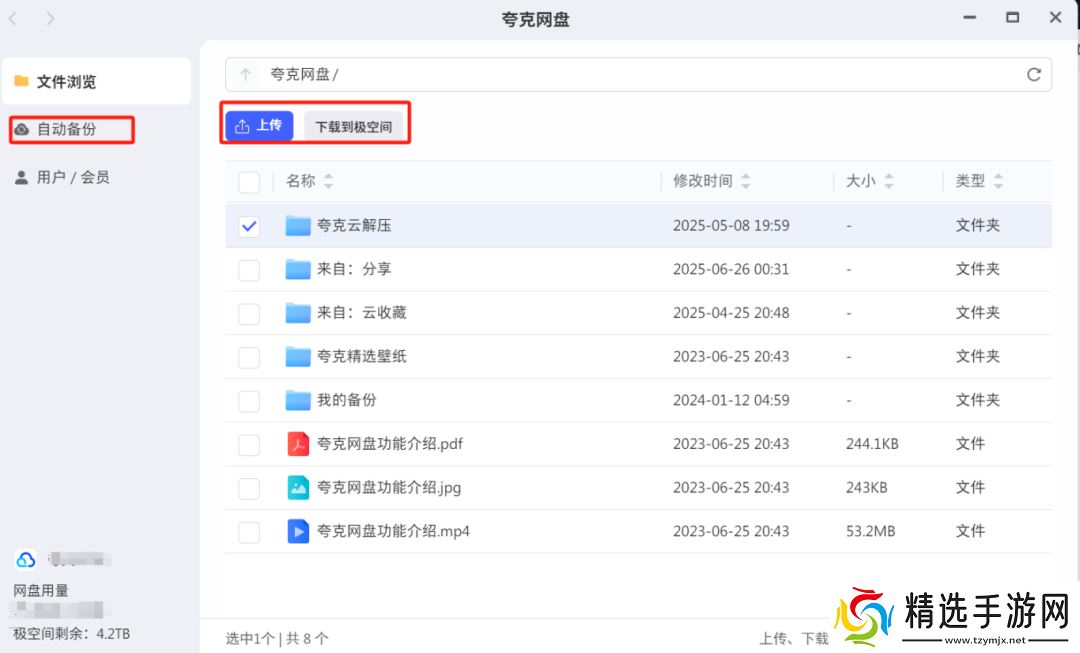Screen dimensions: 1080x653
Task: Open 用户 / 会员 sidebar section
Action: (x=72, y=177)
